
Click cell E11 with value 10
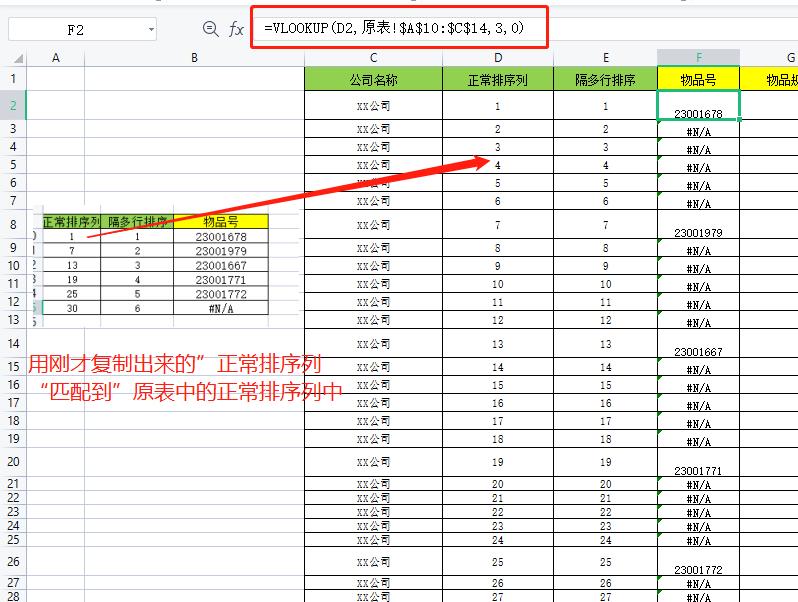[606, 284]
